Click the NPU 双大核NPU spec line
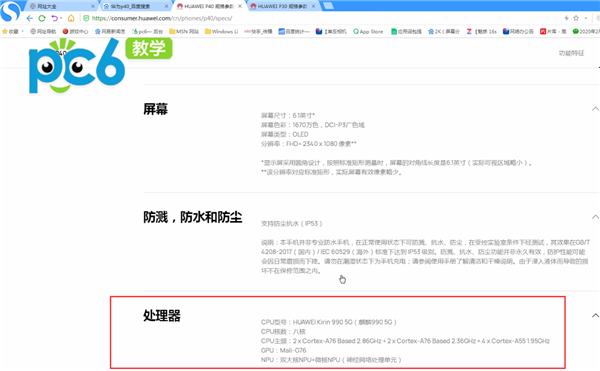This screenshot has height=371, width=600. (331, 360)
